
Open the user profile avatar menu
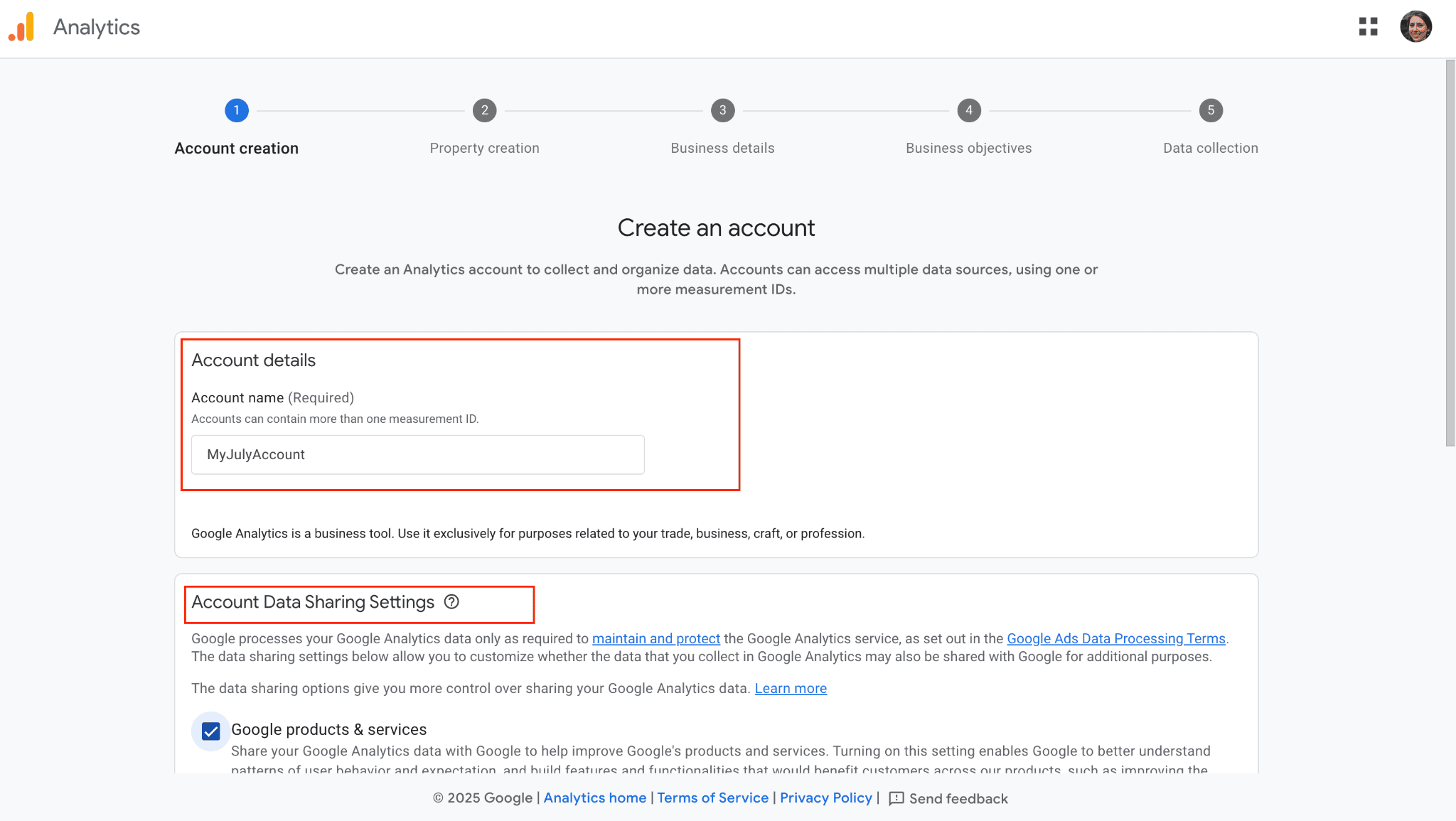[1415, 27]
